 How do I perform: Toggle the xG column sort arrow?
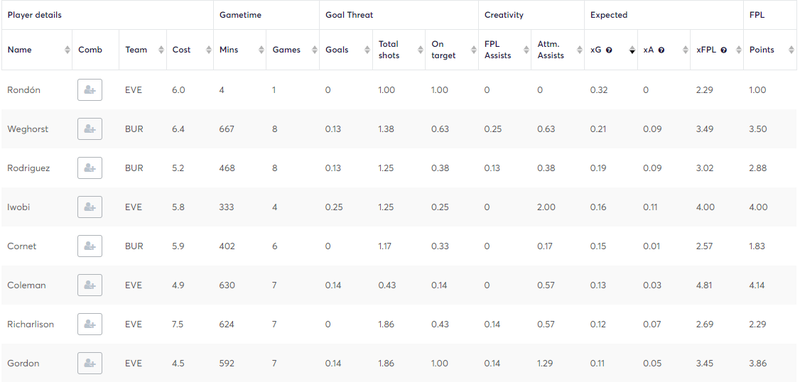632,50
